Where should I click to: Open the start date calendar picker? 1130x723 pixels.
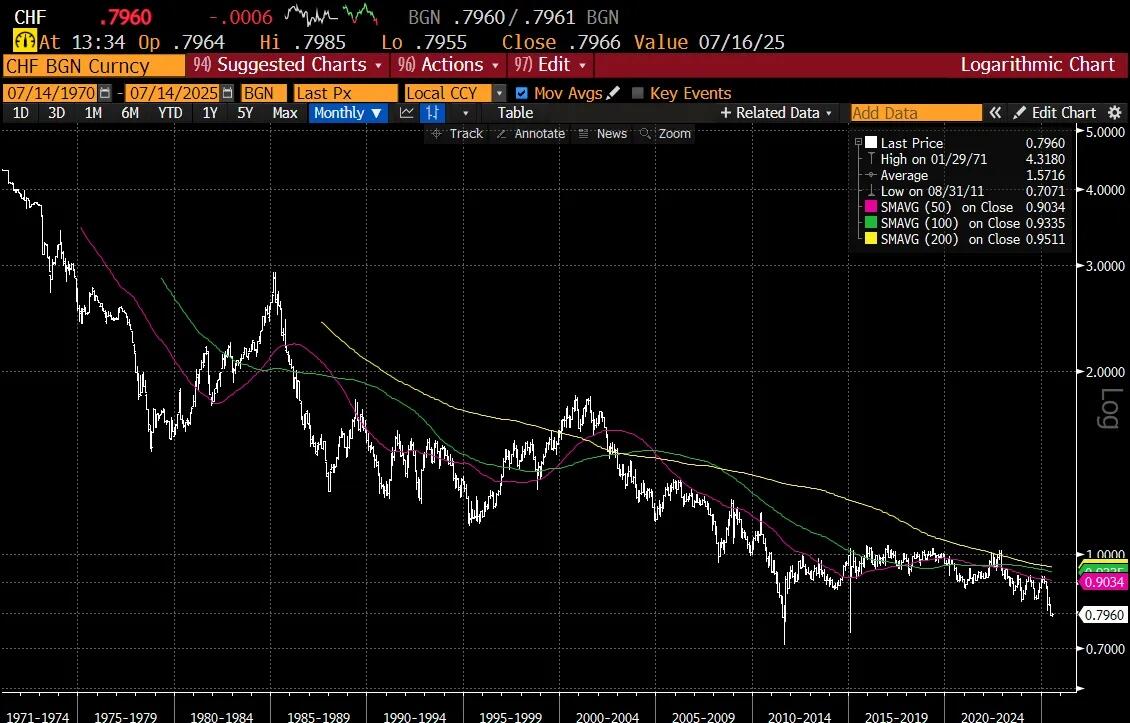[105, 92]
